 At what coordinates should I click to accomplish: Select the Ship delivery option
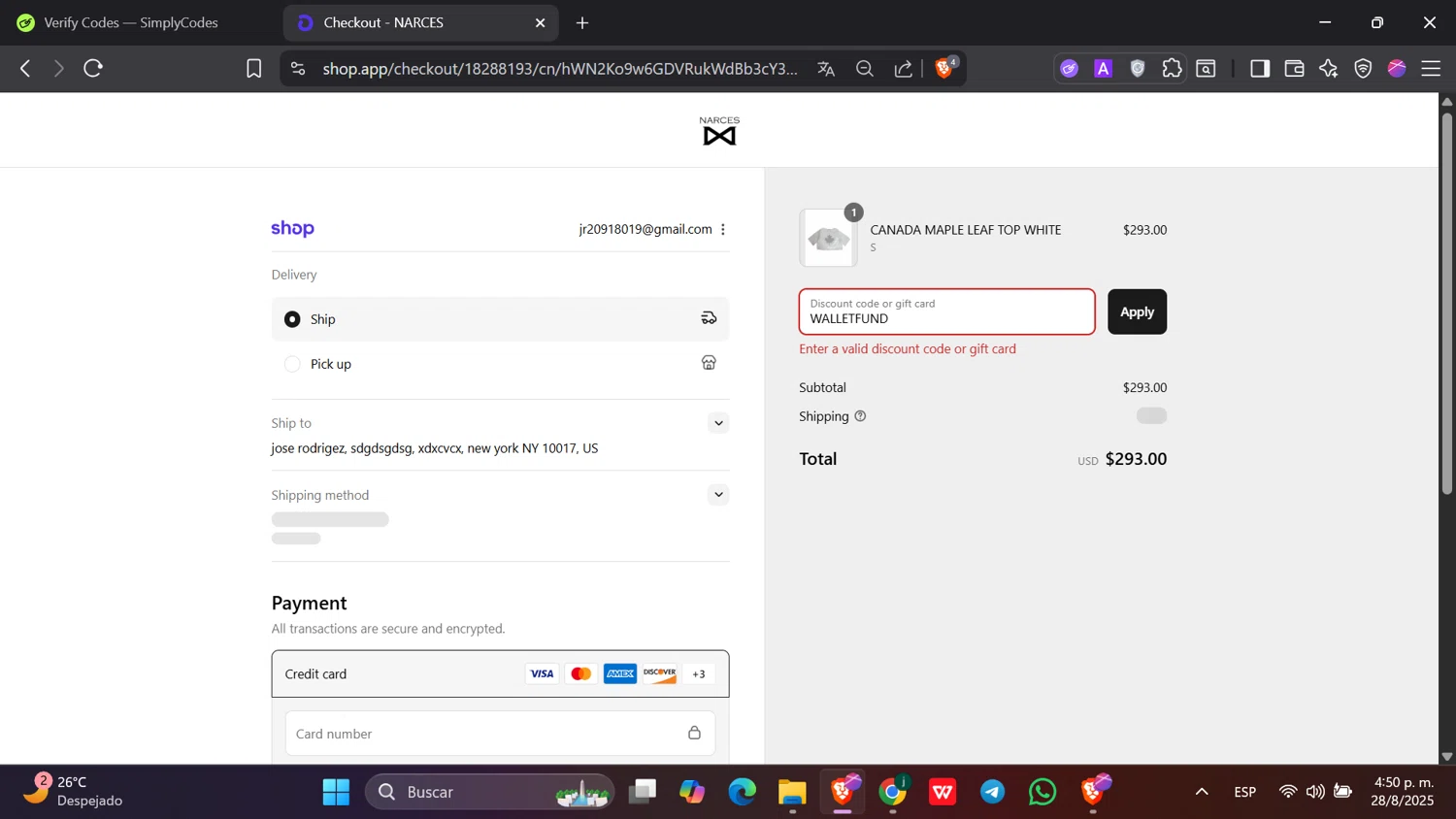pyautogui.click(x=500, y=319)
